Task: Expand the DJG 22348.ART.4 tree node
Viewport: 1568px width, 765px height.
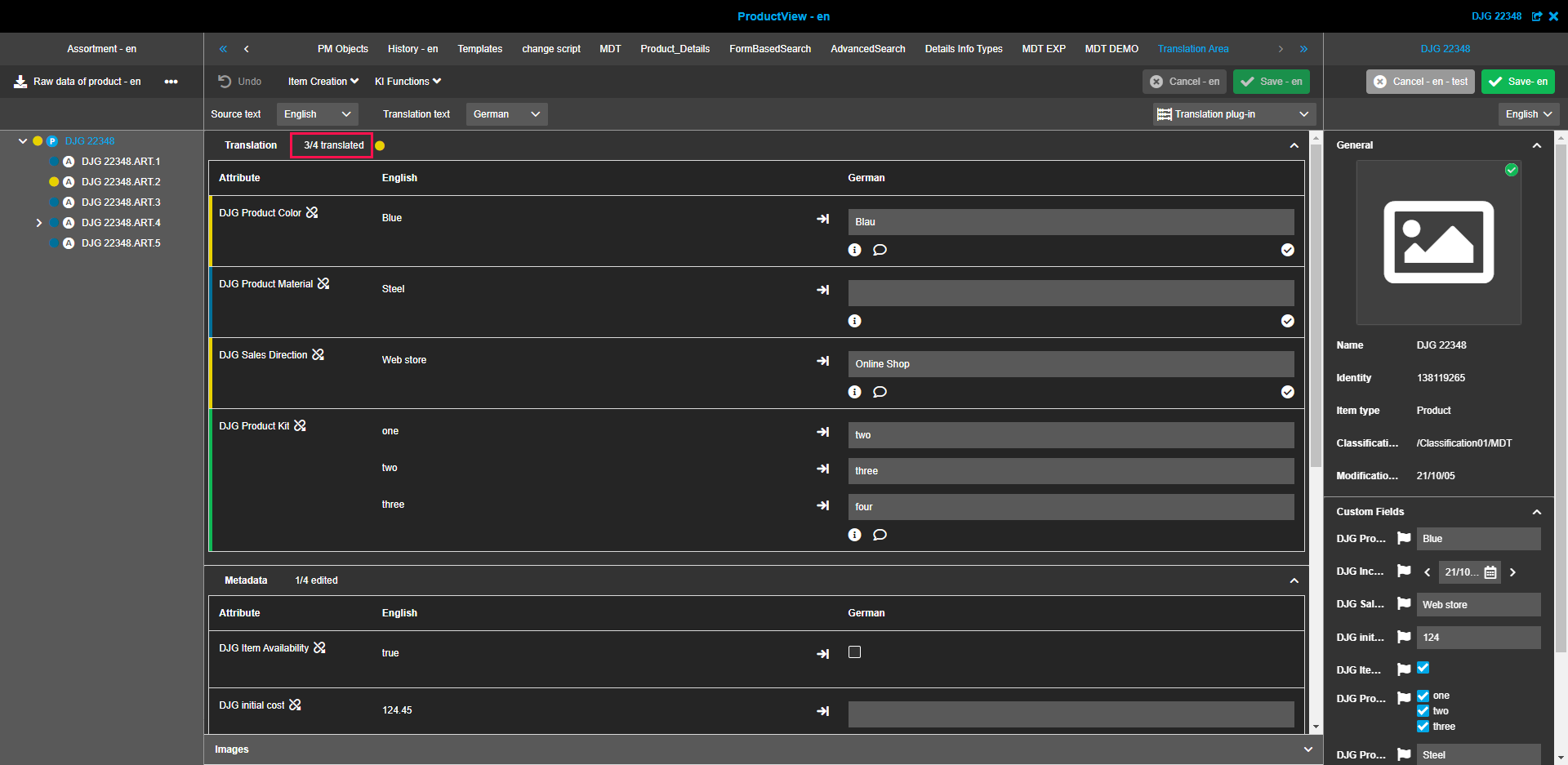Action: (38, 223)
